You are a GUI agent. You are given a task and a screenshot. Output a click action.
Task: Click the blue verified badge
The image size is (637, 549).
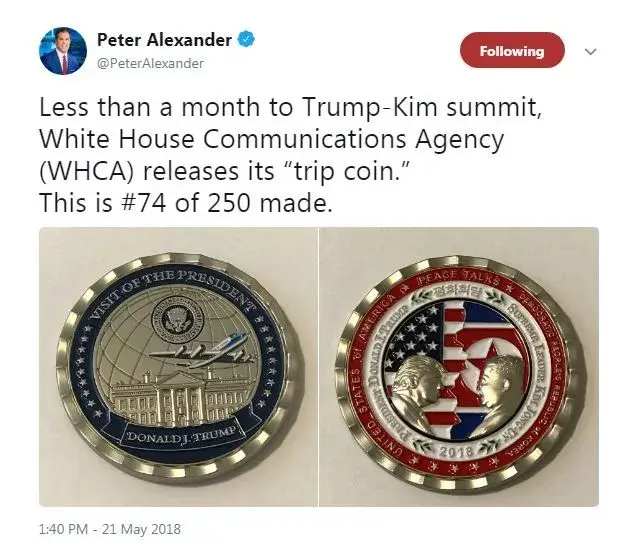[x=247, y=40]
